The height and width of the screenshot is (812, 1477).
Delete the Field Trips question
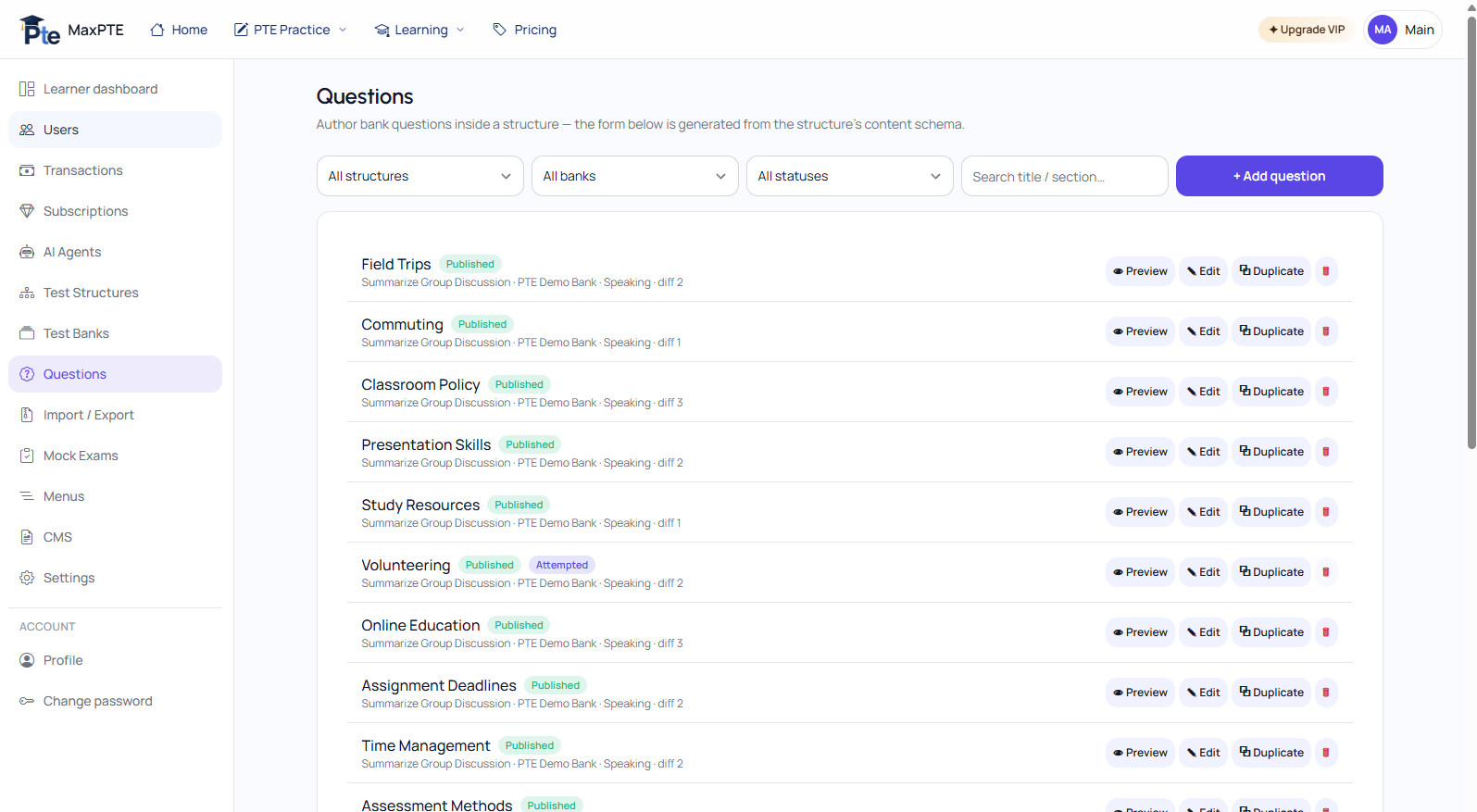click(x=1326, y=271)
